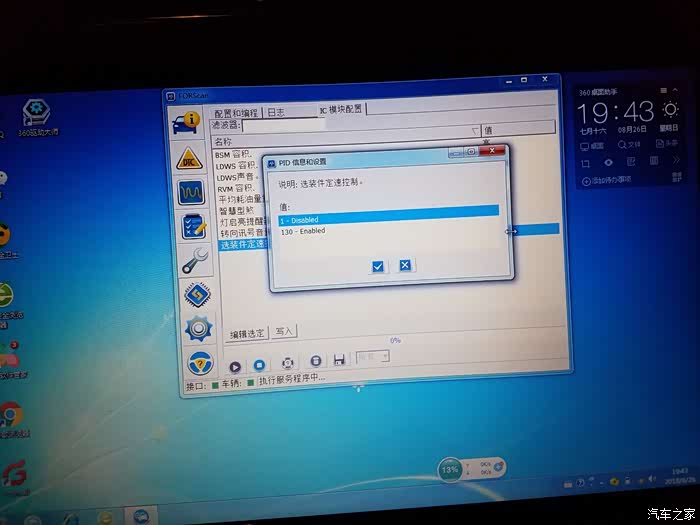
Task: Click the volume icon in system tray
Action: click(x=652, y=479)
